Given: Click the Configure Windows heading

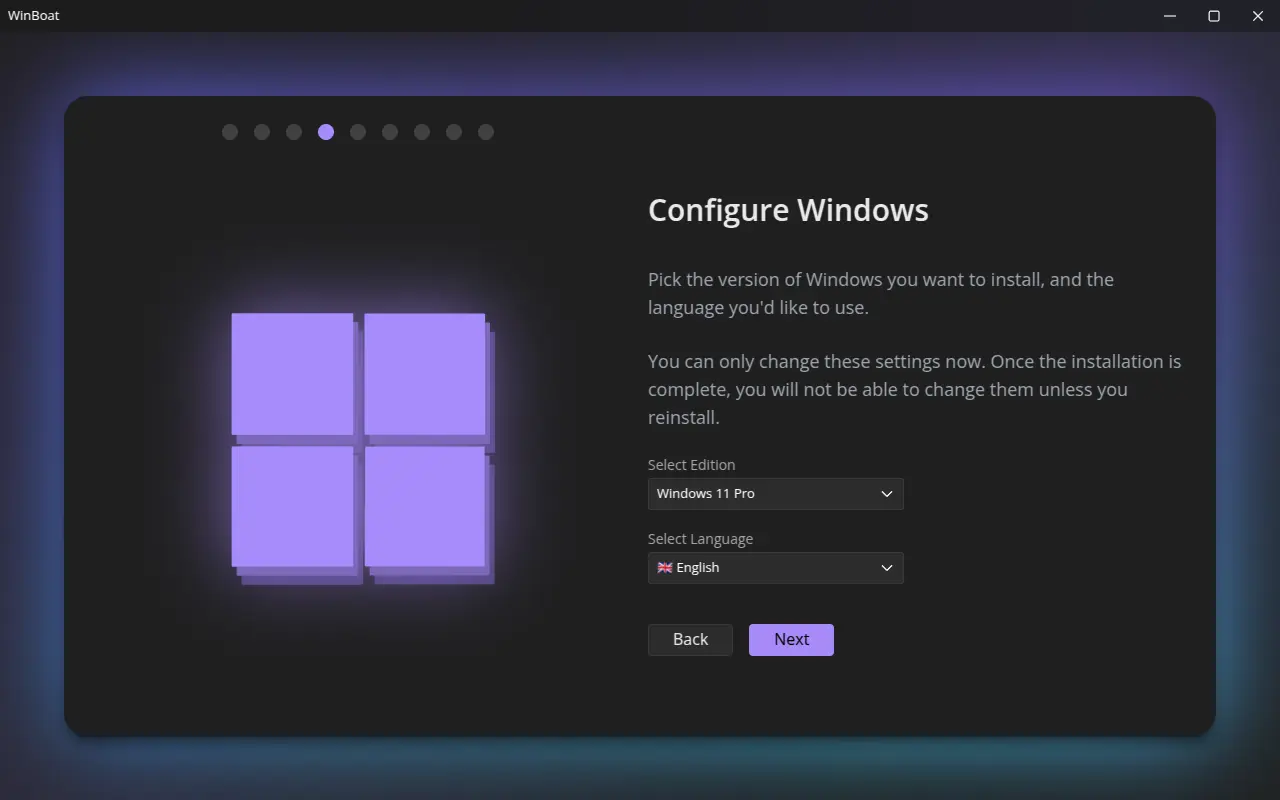Looking at the screenshot, I should [788, 210].
